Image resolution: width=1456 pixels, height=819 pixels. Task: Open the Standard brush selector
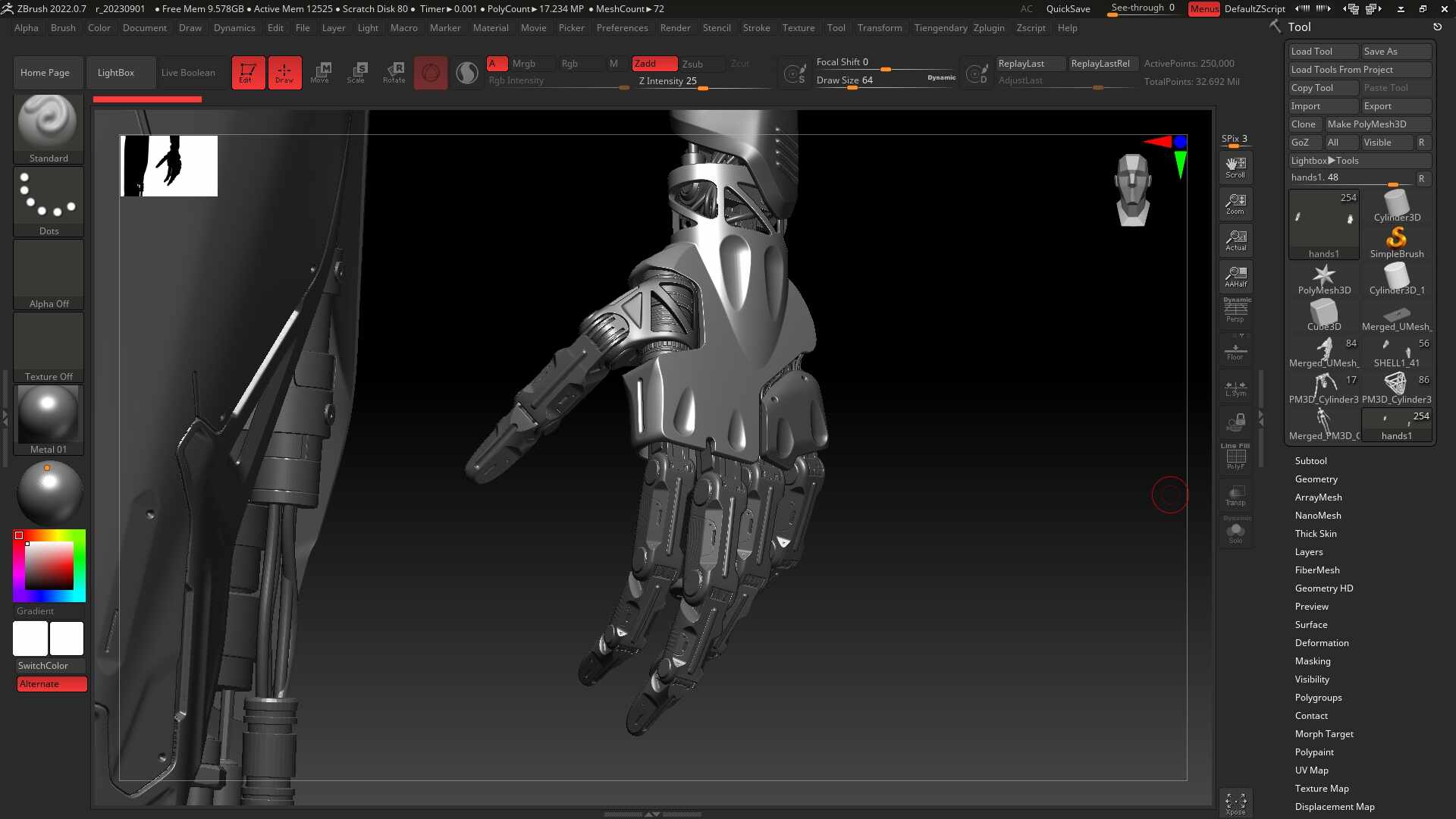click(x=49, y=129)
